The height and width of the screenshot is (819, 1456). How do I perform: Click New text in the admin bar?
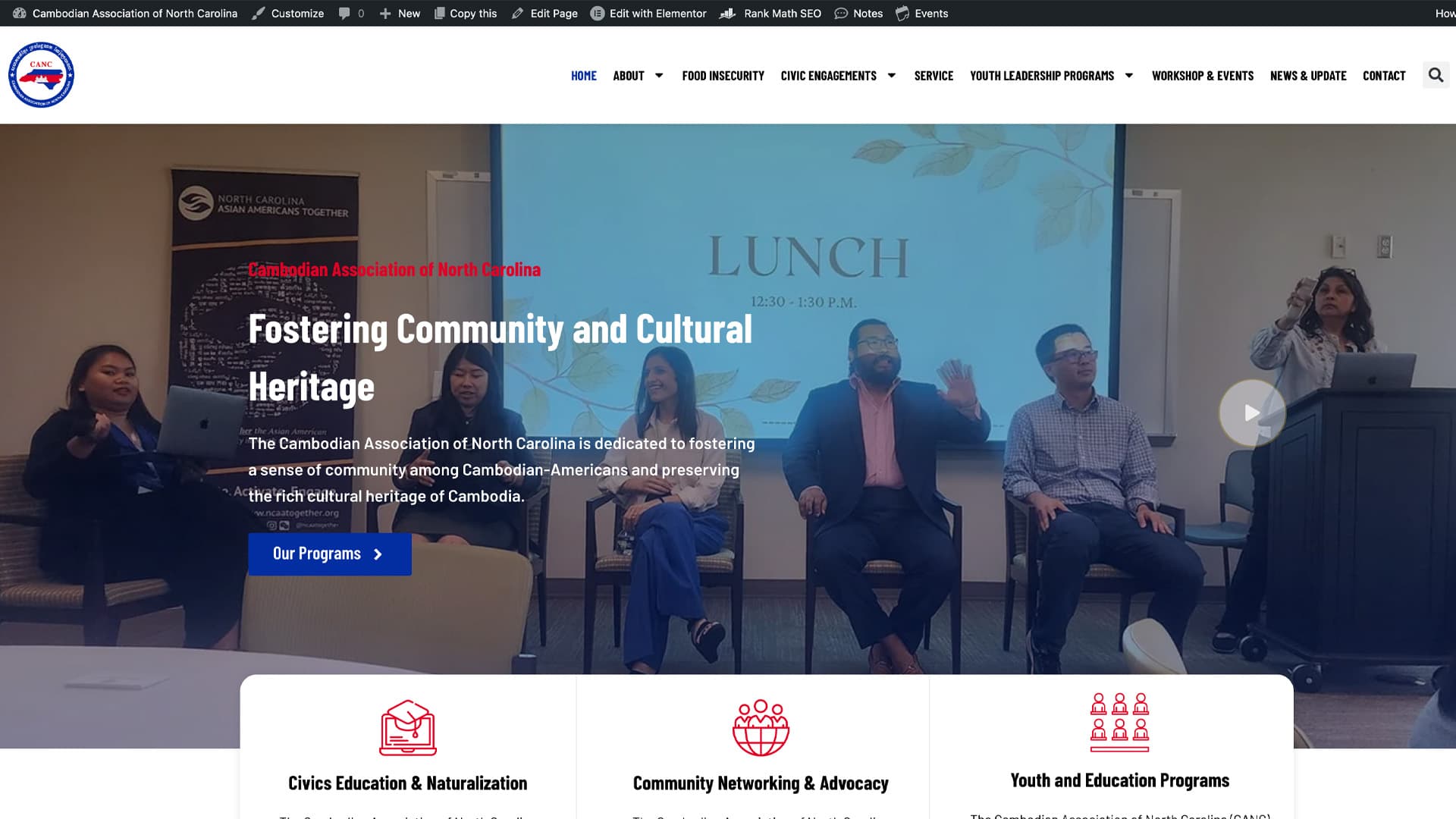point(409,13)
